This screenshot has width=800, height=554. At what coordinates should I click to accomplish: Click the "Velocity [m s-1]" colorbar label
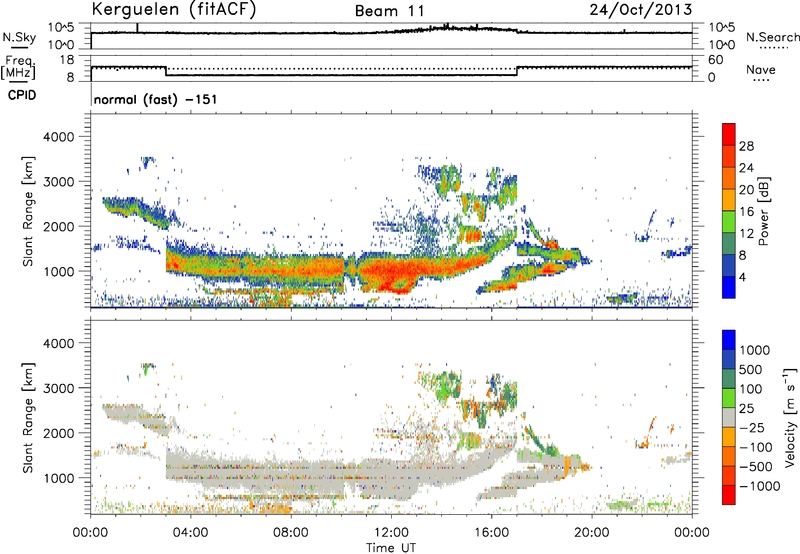click(x=790, y=417)
